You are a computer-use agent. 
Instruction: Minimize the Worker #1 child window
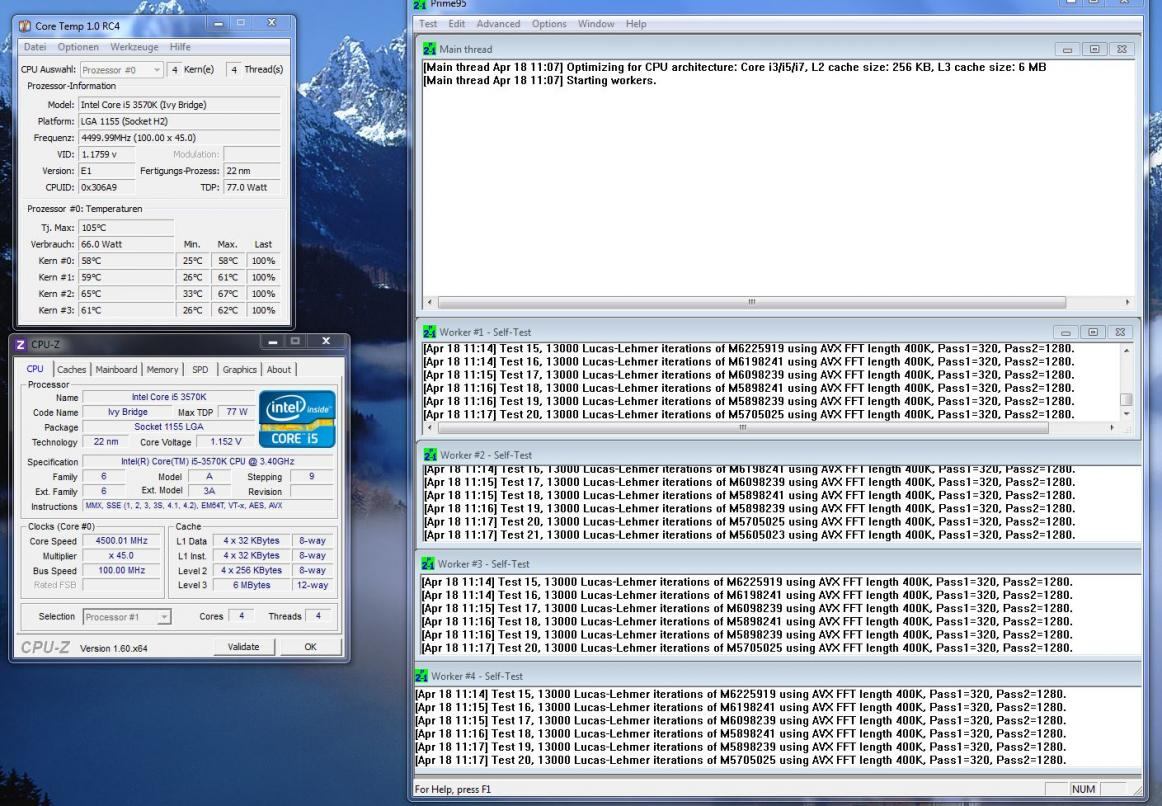tap(1065, 333)
